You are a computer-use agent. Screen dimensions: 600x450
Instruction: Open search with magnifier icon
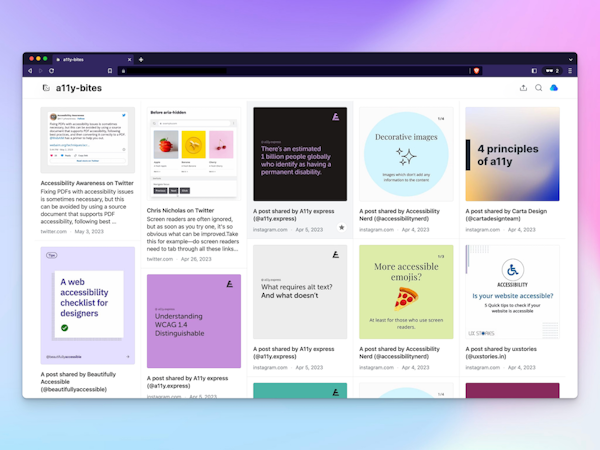coord(538,88)
